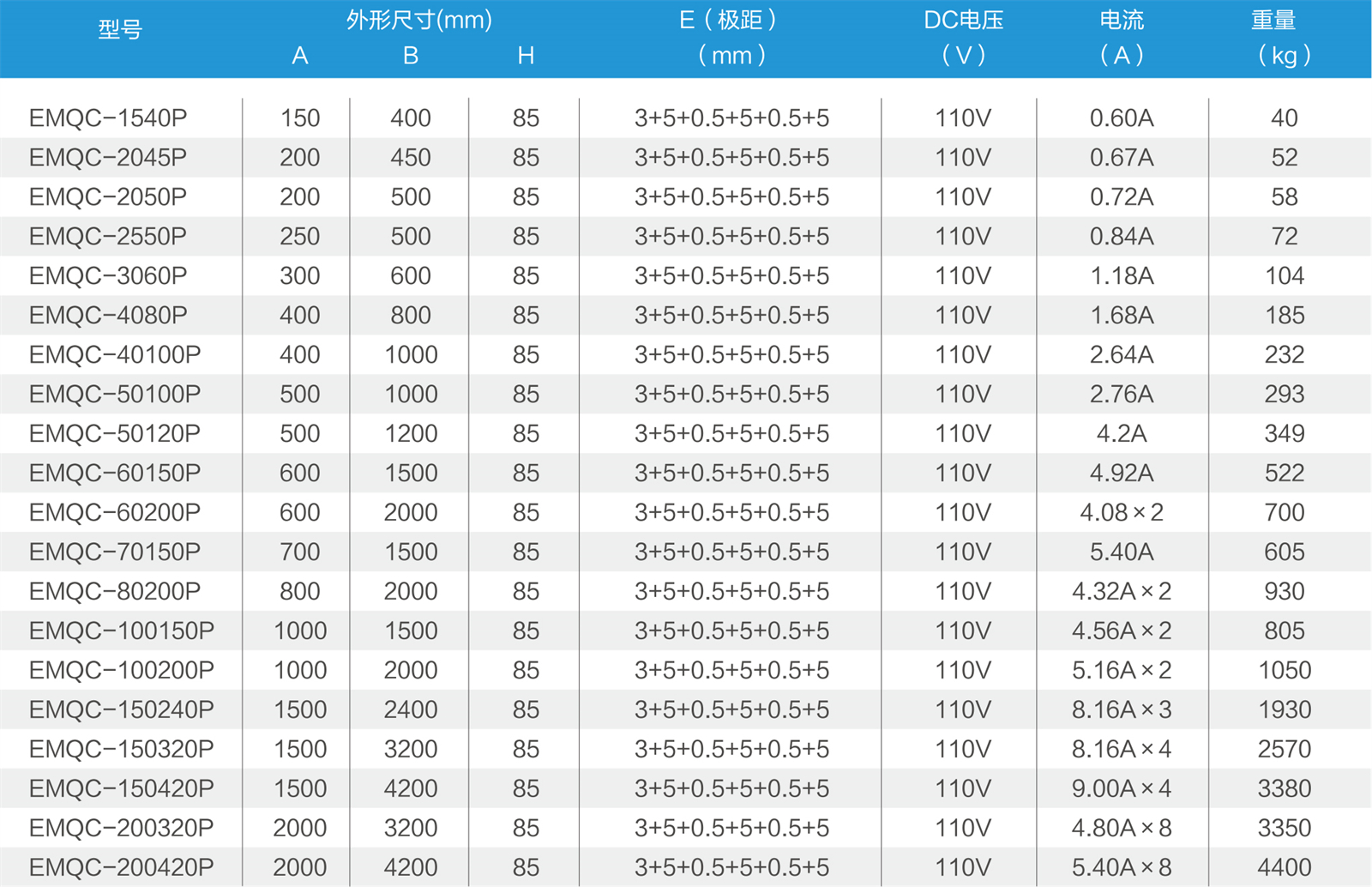
Task: Select the EMQC-1540P model cell
Action: 108,118
